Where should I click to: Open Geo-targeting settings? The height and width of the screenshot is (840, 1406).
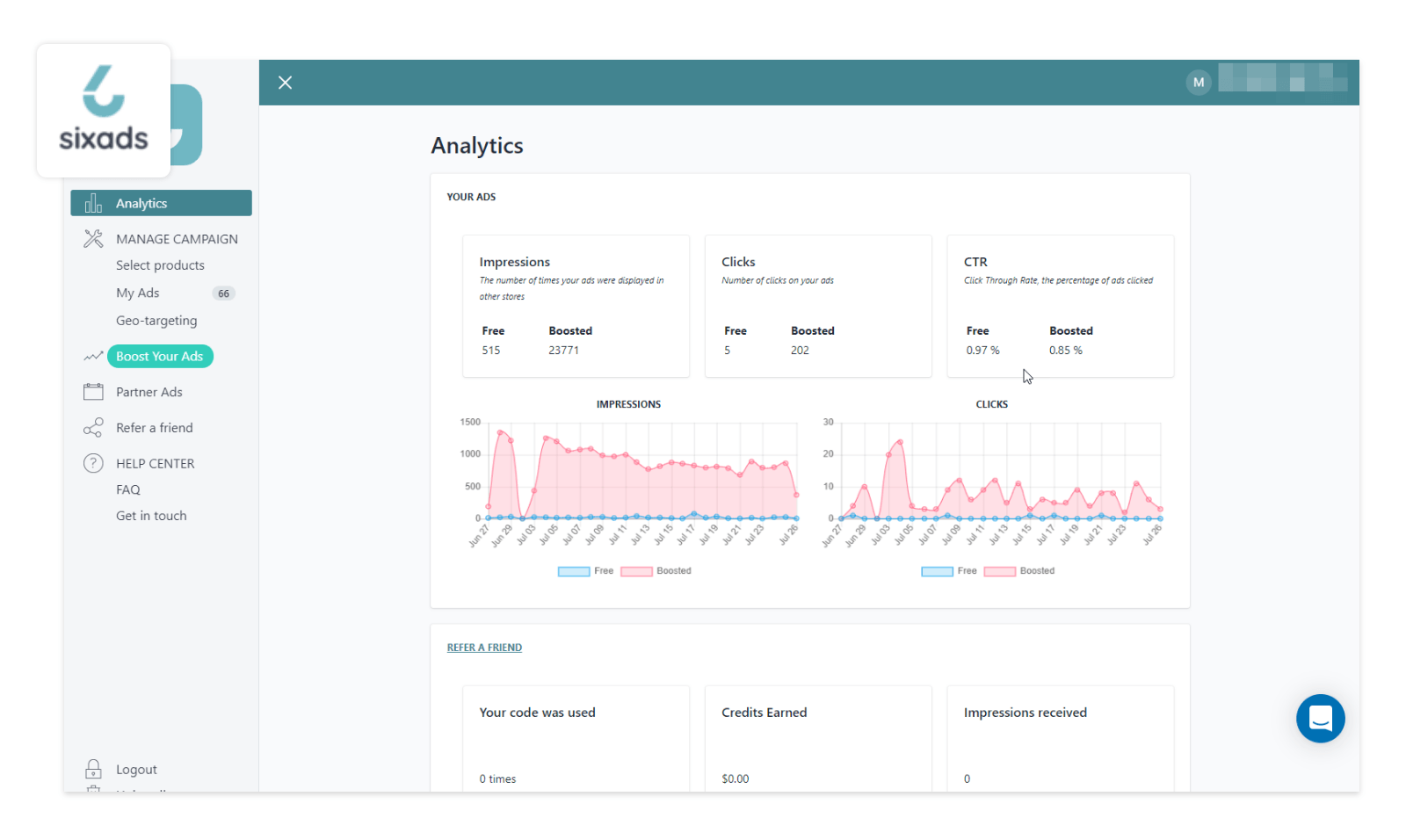tap(156, 321)
